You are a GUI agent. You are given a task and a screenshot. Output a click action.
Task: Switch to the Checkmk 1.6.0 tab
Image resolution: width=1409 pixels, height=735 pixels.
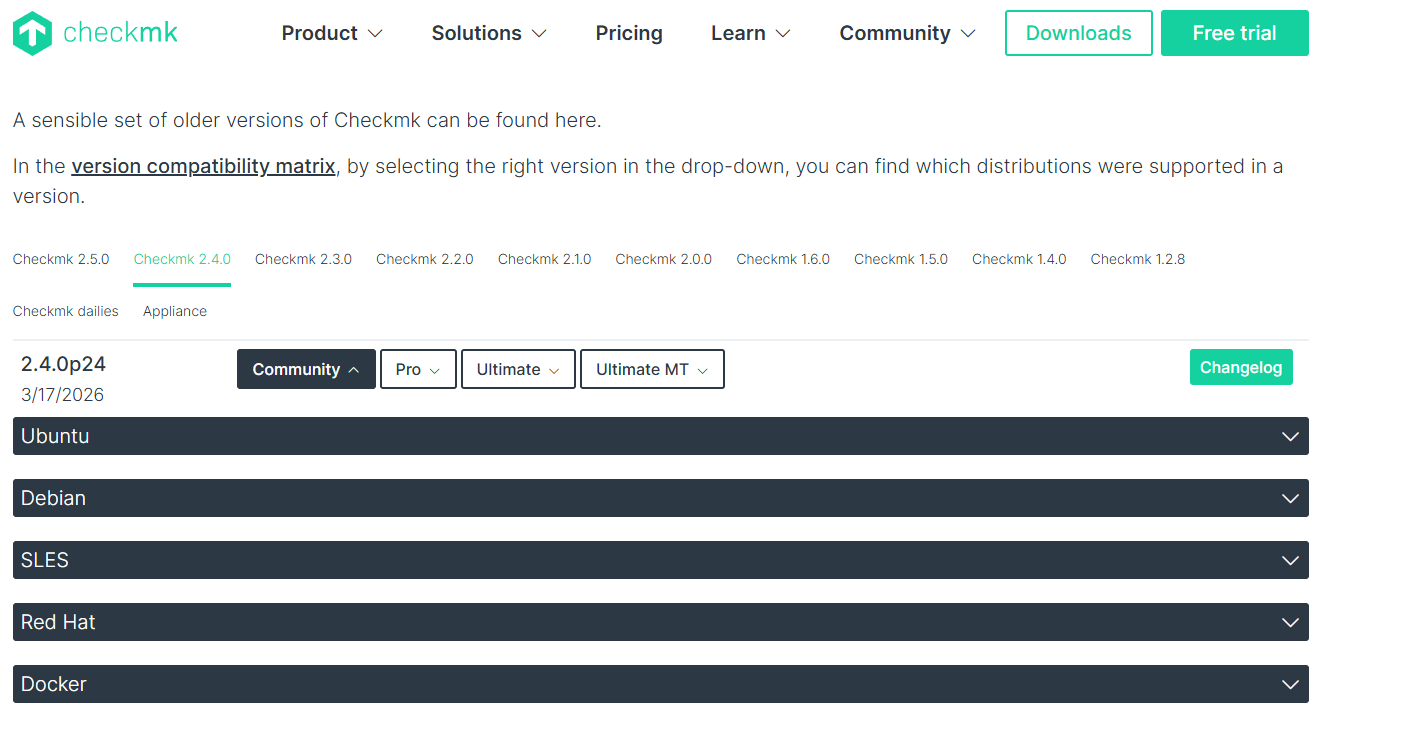(x=783, y=259)
